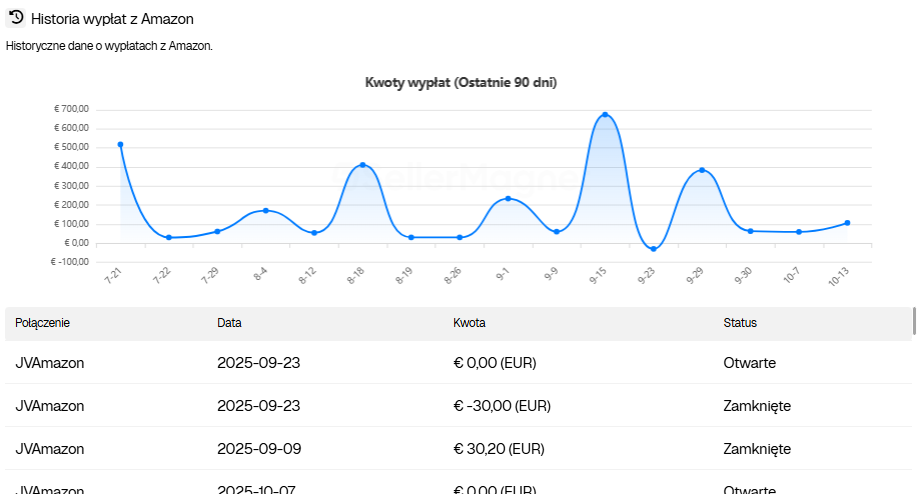The width and height of the screenshot is (922, 500).
Task: Click the 8-4 data point on the chart
Action: (265, 211)
